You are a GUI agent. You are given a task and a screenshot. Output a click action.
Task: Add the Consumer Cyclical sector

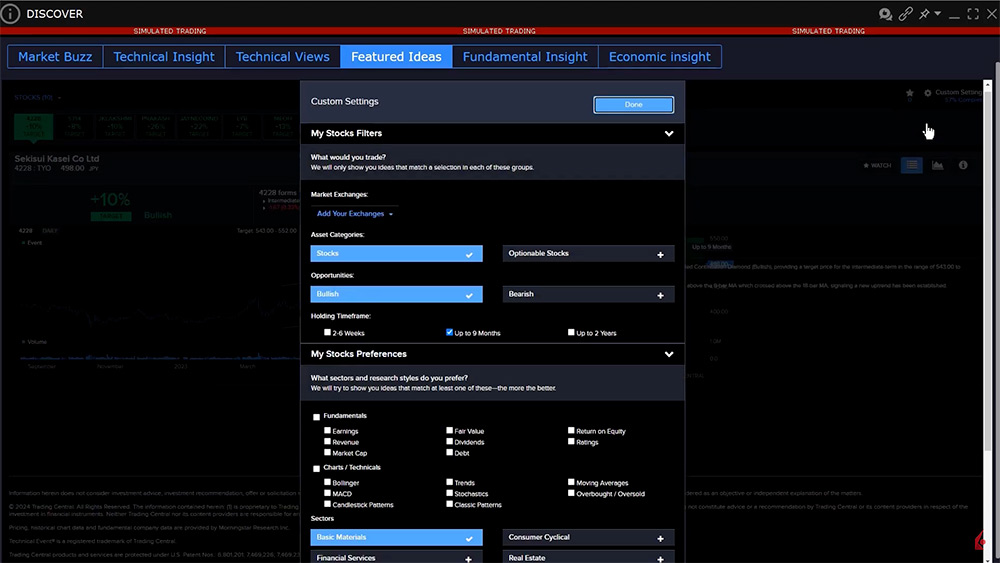tap(660, 538)
